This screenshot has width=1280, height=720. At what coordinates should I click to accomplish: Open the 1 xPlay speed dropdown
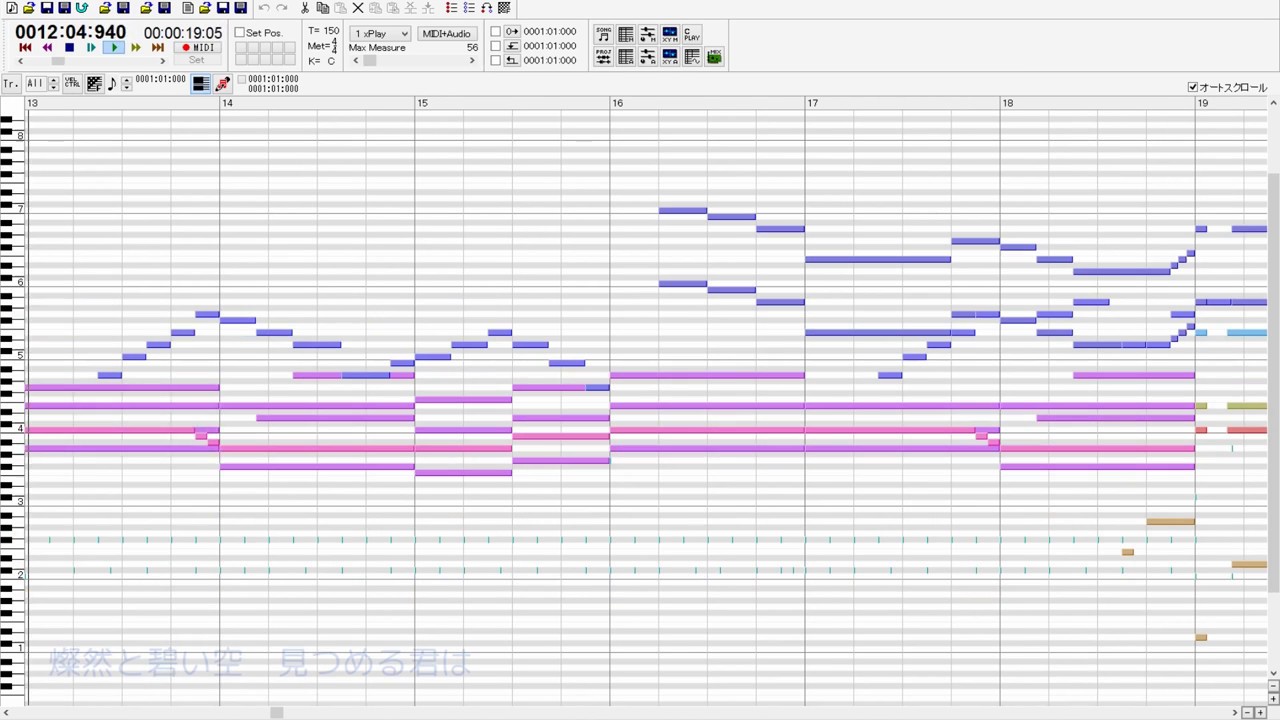(380, 34)
